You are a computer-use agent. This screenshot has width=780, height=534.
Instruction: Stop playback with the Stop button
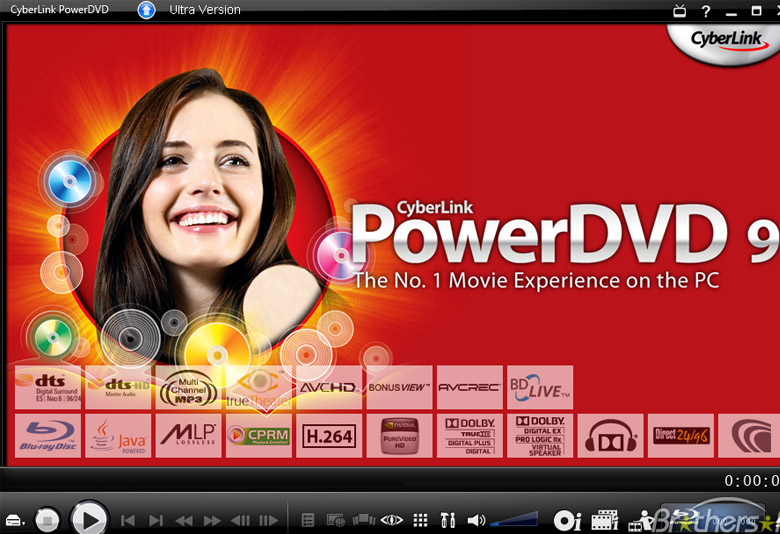[47, 520]
